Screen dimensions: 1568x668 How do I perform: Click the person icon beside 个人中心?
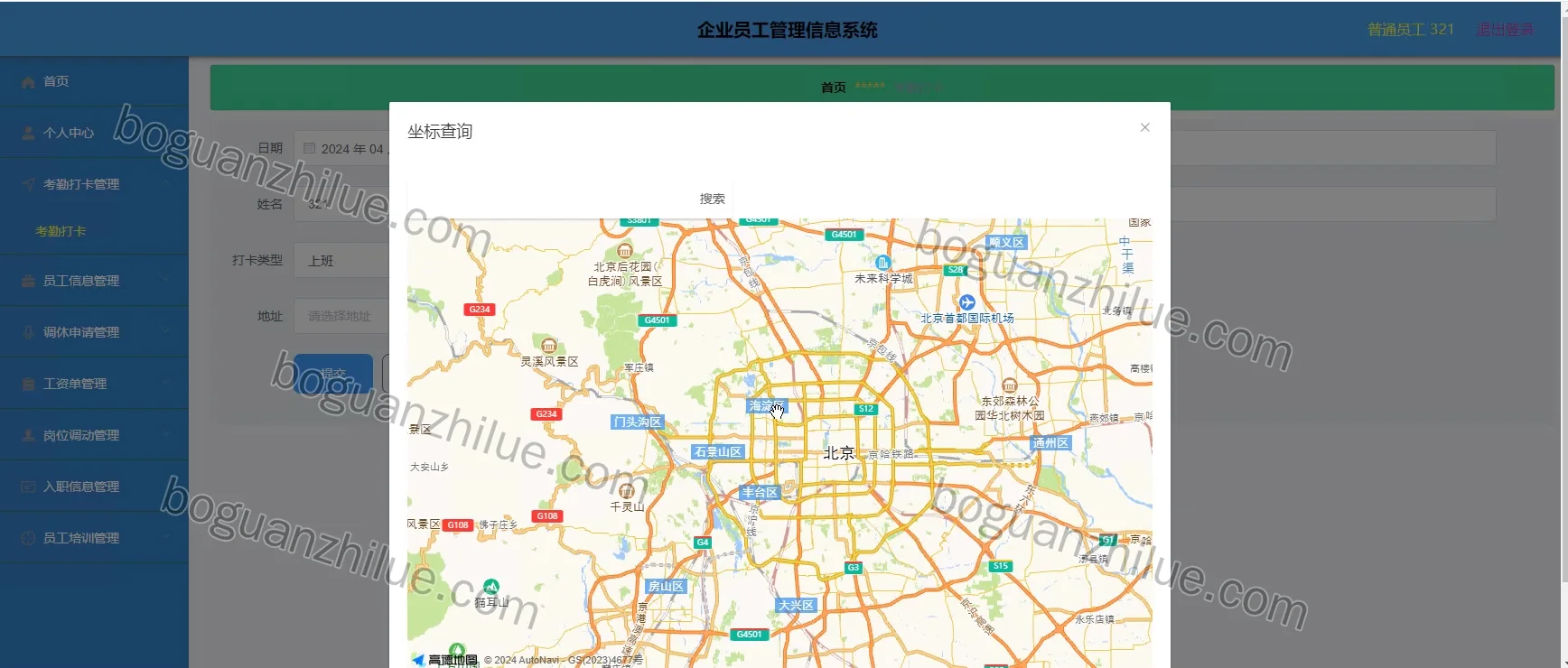point(28,133)
